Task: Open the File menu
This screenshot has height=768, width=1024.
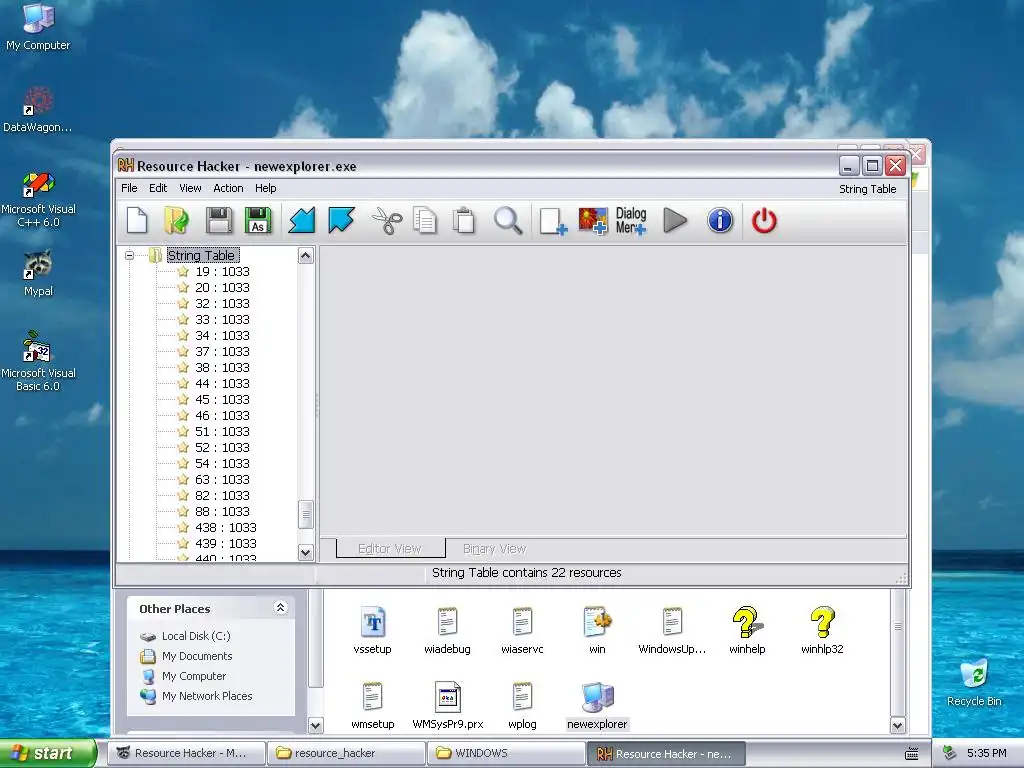Action: [129, 188]
